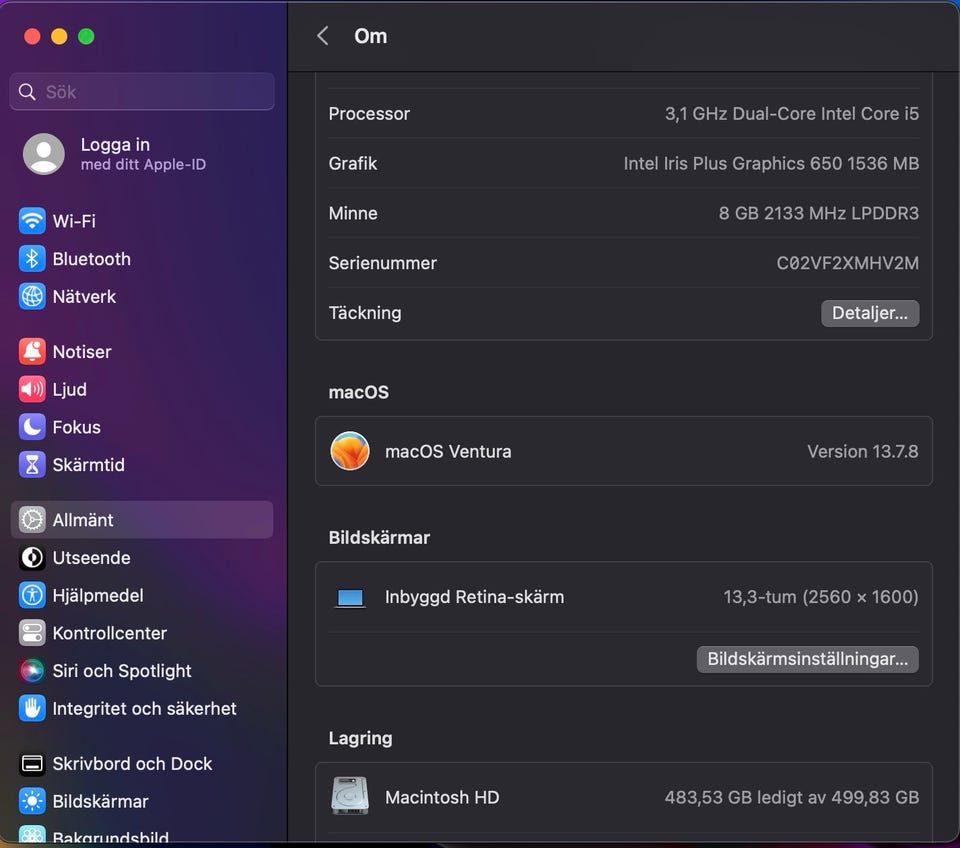Open Bildskärmsinställningar... button
This screenshot has width=960, height=848.
(807, 660)
